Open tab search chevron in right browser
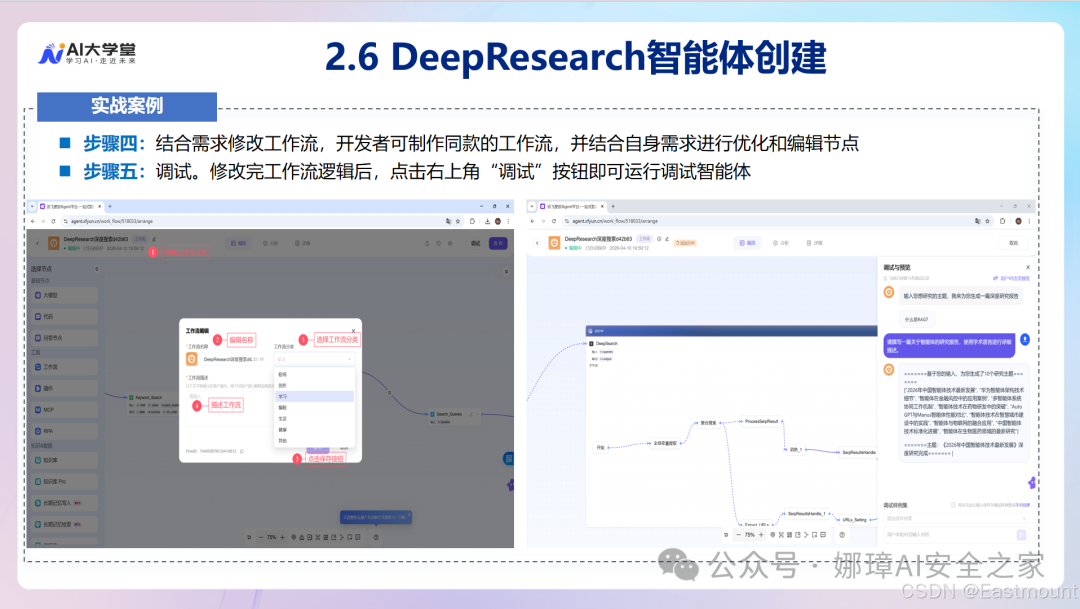The height and width of the screenshot is (609, 1080). click(532, 206)
